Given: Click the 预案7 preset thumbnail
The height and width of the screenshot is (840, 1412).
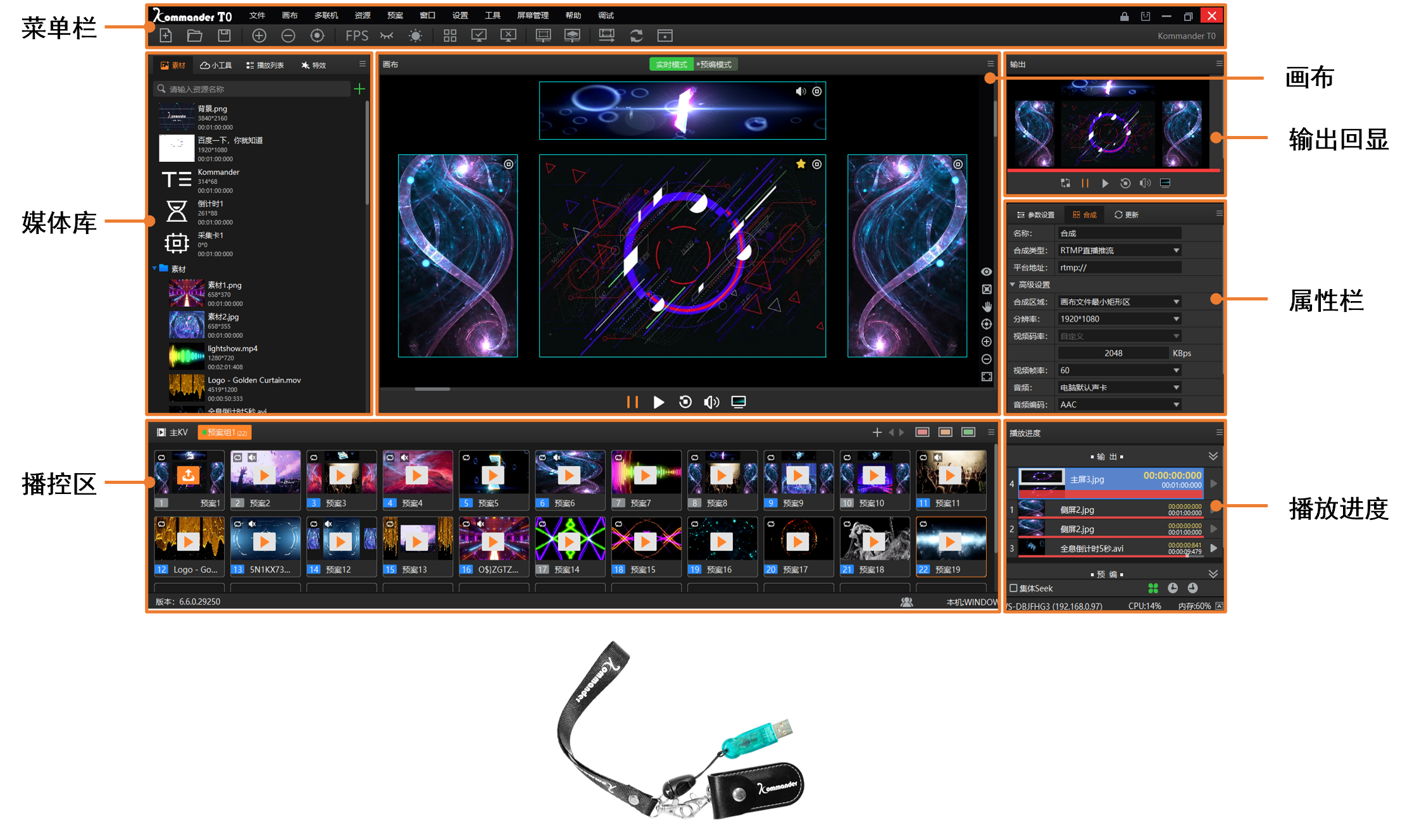Looking at the screenshot, I should coord(646,474).
